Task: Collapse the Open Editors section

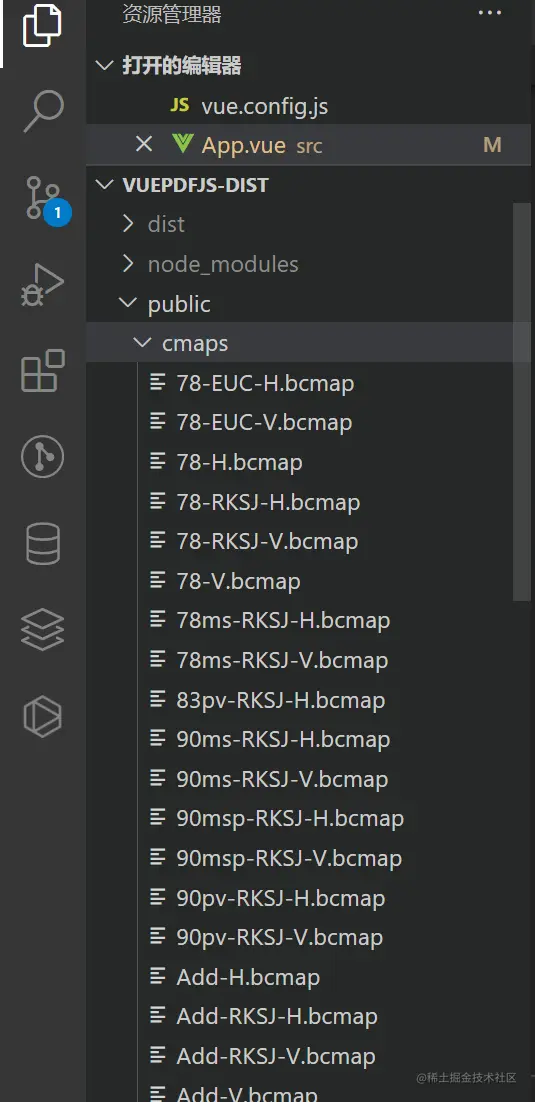Action: [104, 66]
